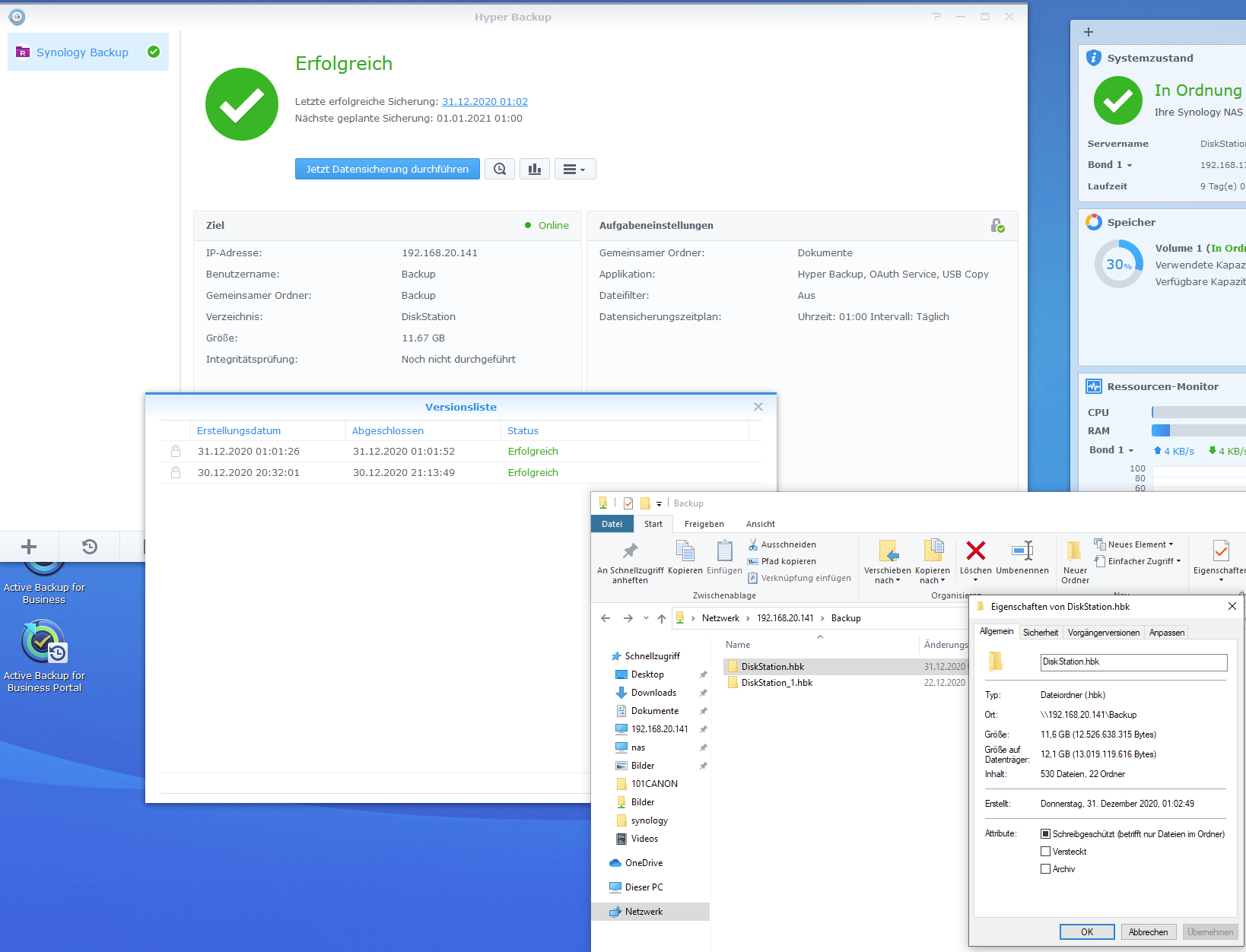Image resolution: width=1246 pixels, height=952 pixels.
Task: Open Dieser PC in navigation pane
Action: click(x=644, y=887)
